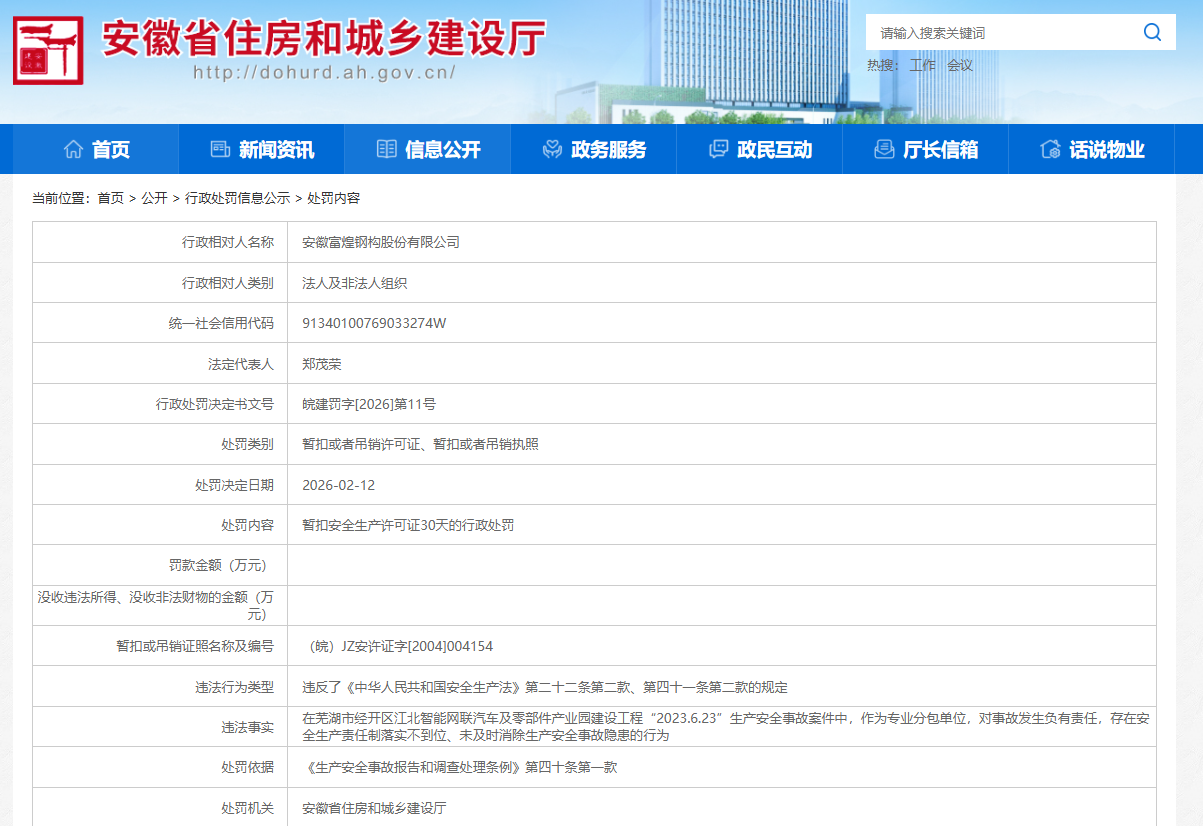Select the 厅长信箱 navigation item

(x=940, y=150)
